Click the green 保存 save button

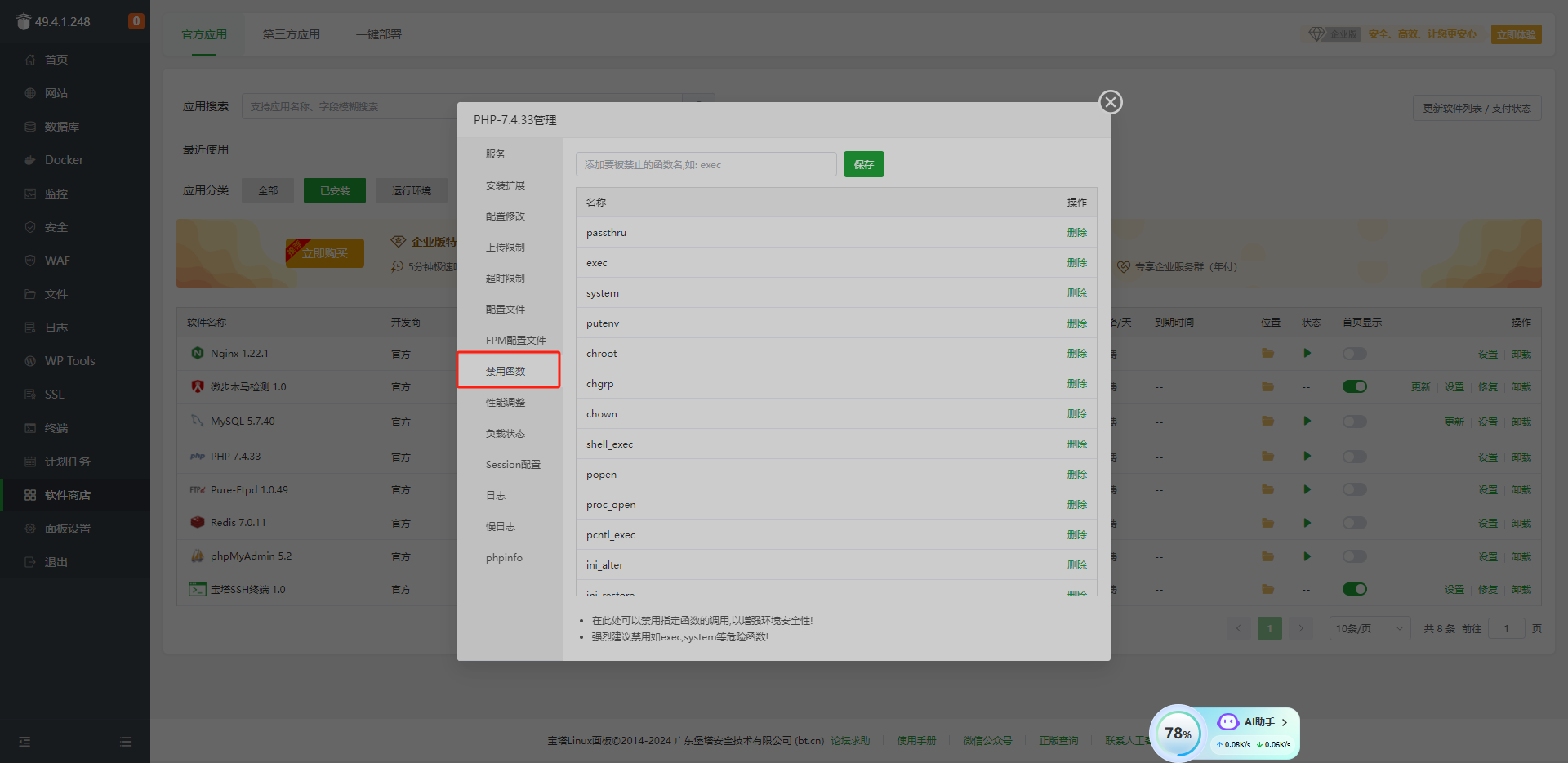[863, 164]
